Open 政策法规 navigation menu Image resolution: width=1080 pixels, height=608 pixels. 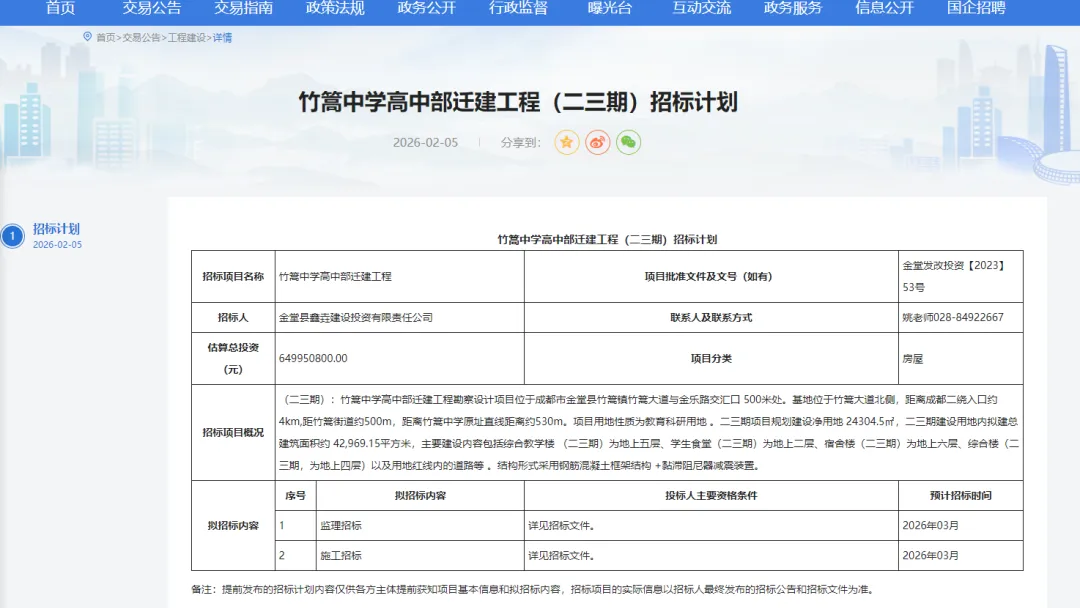(335, 8)
